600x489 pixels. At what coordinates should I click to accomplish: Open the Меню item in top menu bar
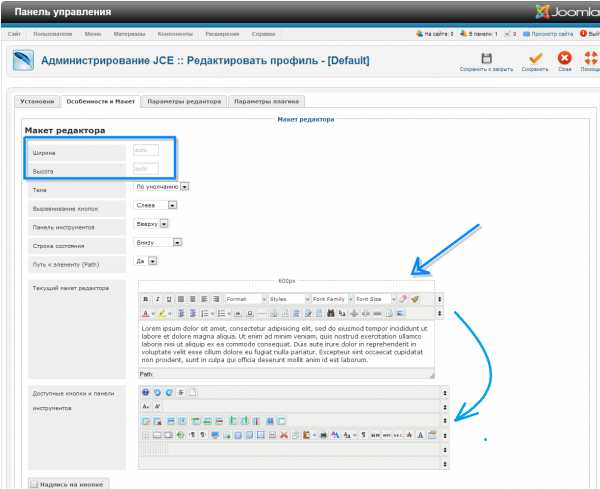93,34
